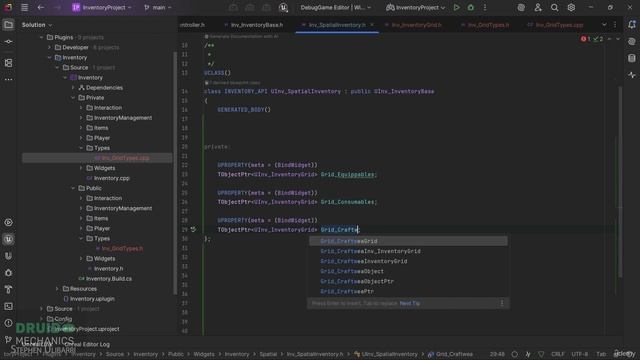Expand the Resources folder

click(57, 289)
